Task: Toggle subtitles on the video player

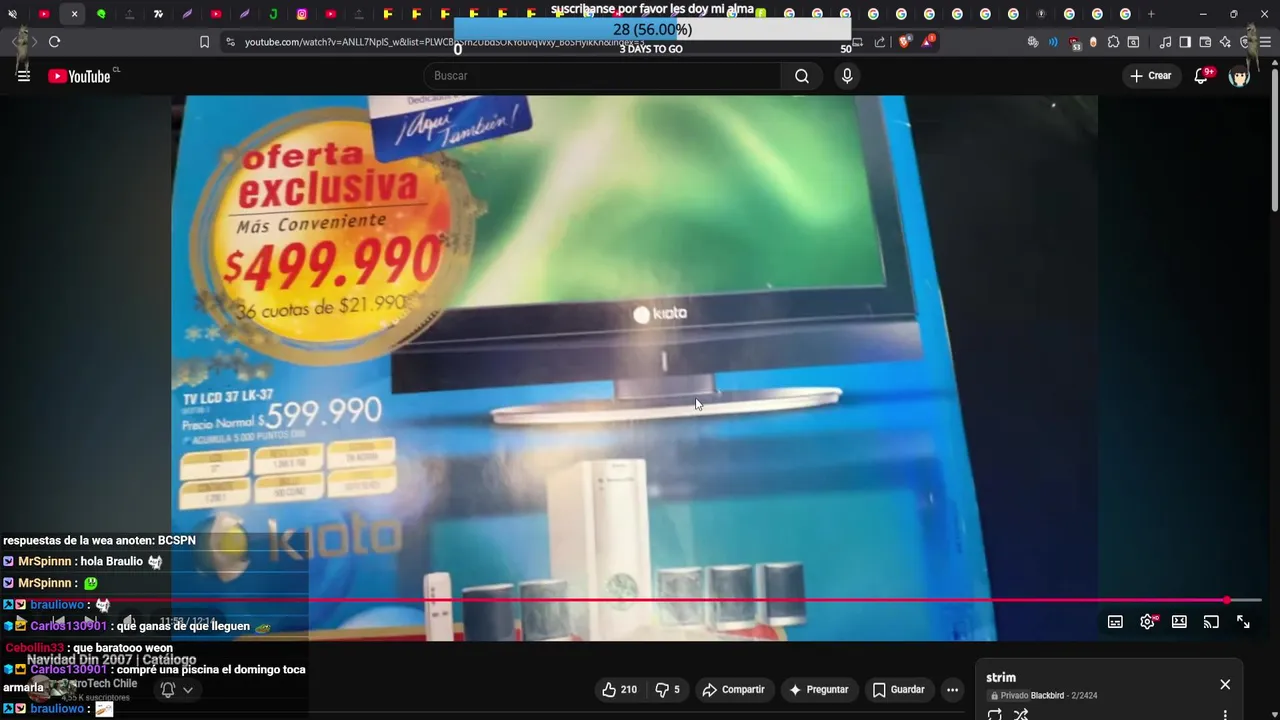Action: (1115, 622)
